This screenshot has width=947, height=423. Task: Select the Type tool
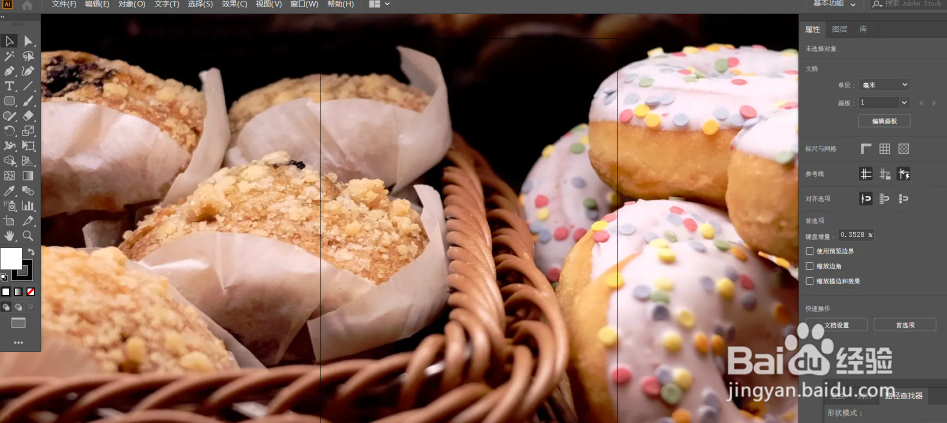tap(10, 86)
